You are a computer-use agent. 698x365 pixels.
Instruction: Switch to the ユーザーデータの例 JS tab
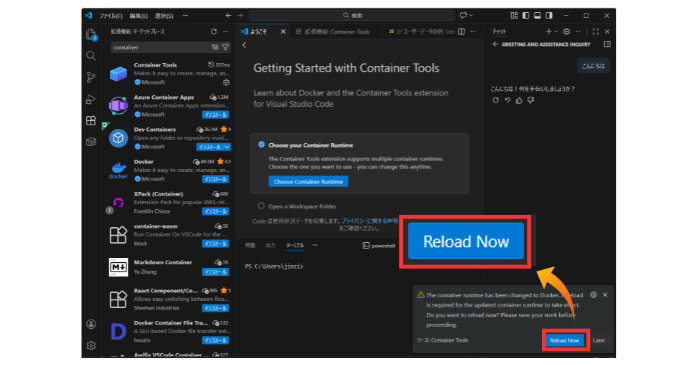coord(421,32)
